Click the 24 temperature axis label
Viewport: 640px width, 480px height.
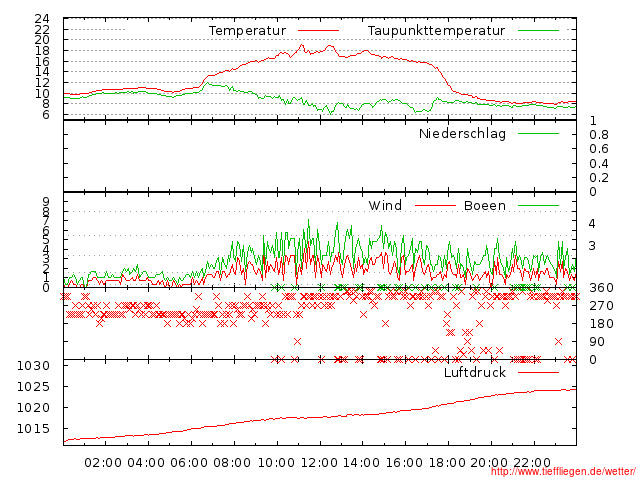click(x=42, y=19)
